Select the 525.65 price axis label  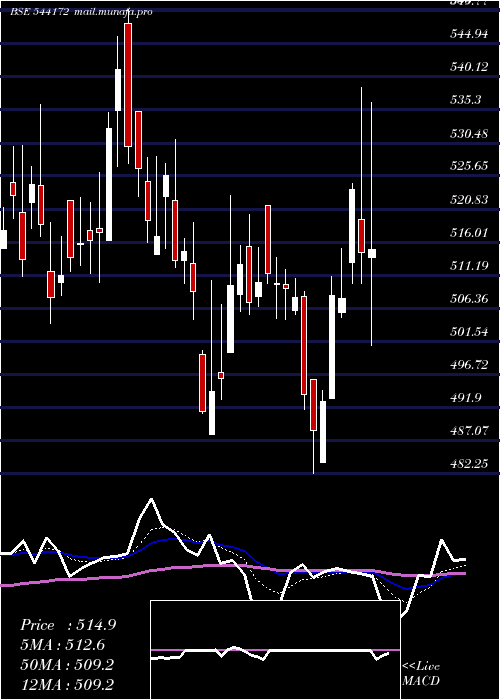click(469, 166)
